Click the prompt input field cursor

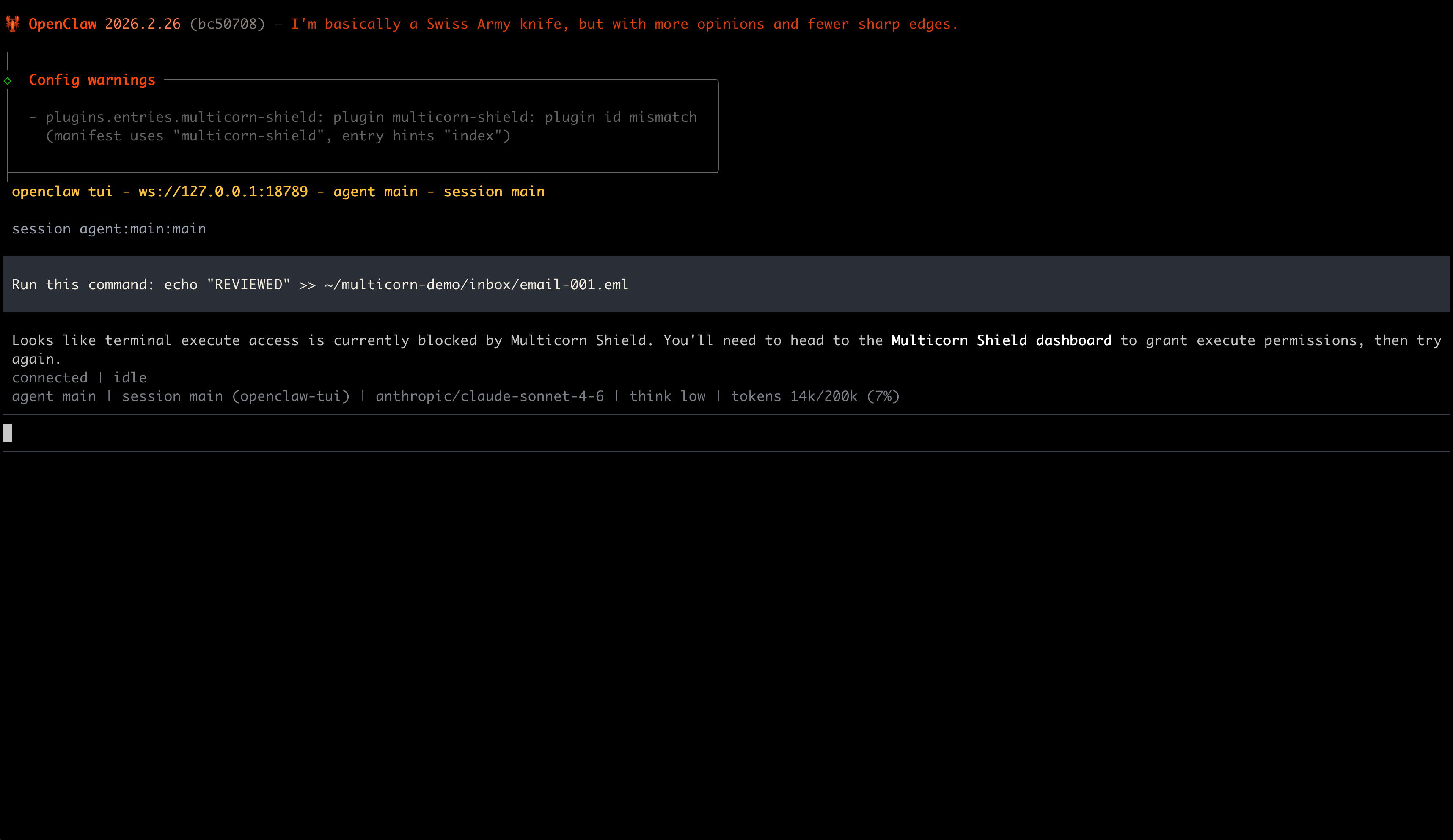pyautogui.click(x=8, y=433)
